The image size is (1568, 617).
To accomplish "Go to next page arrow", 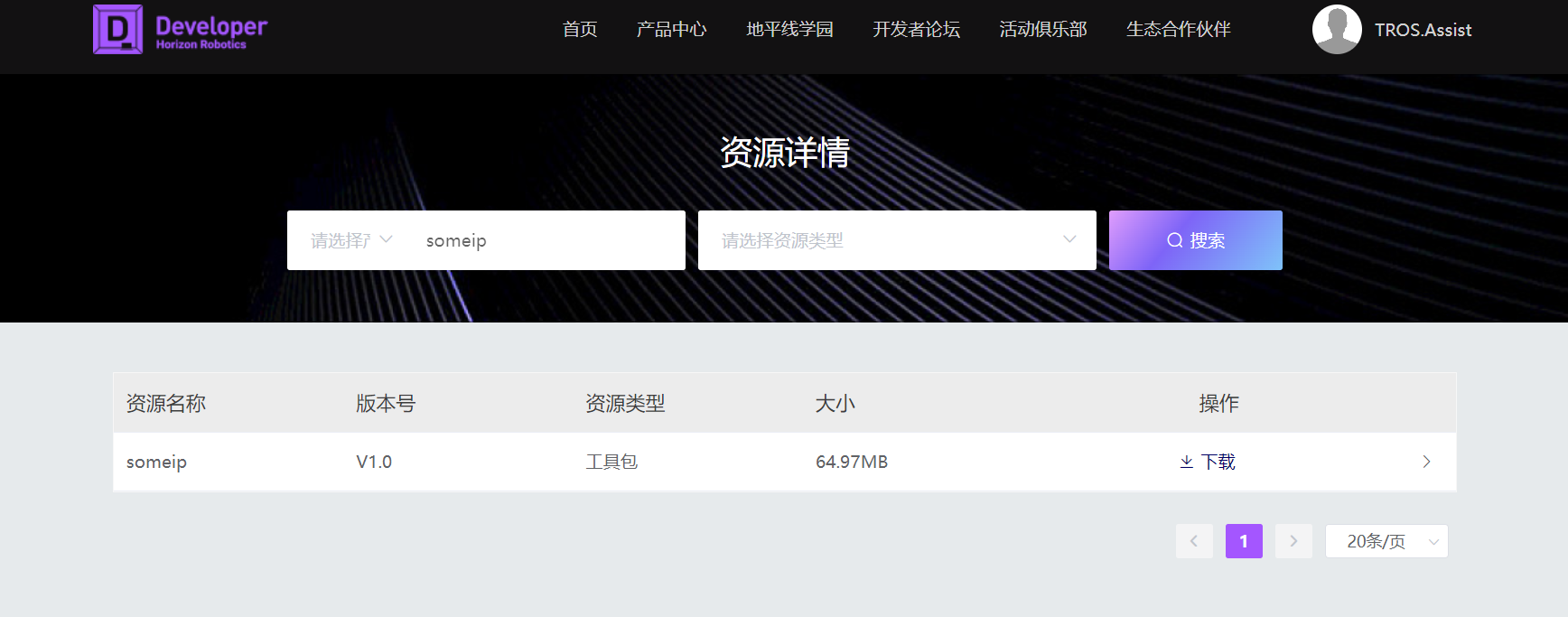I will (1293, 541).
